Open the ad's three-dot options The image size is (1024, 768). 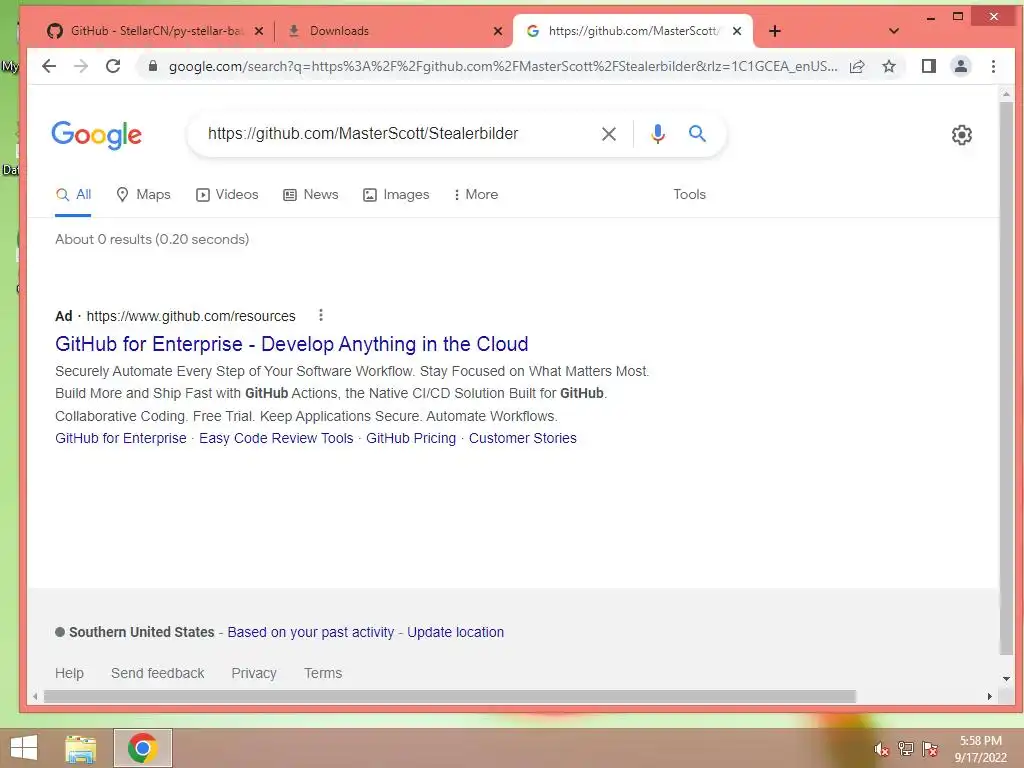tap(321, 315)
